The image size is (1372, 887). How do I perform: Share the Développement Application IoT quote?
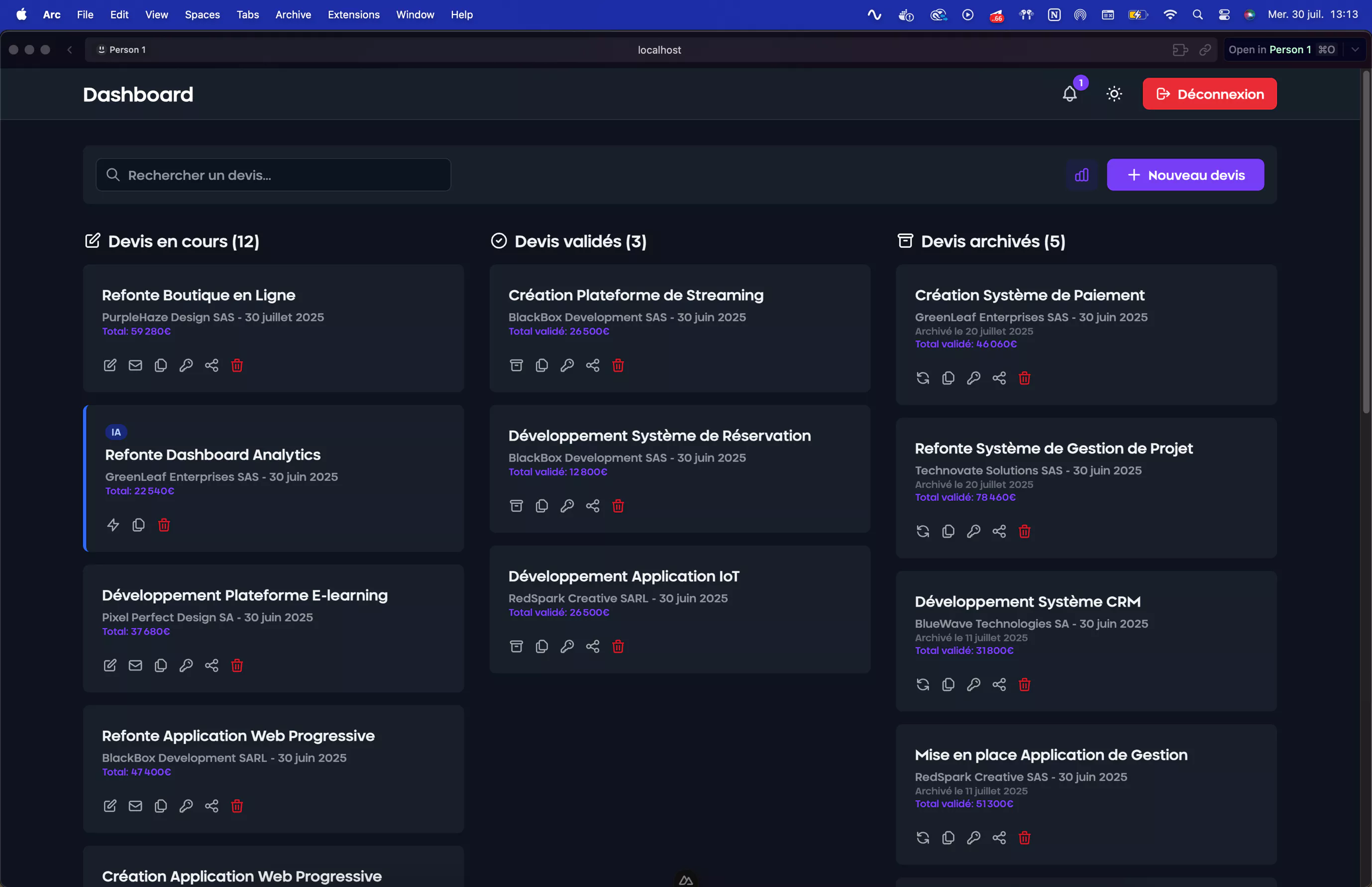click(x=592, y=646)
